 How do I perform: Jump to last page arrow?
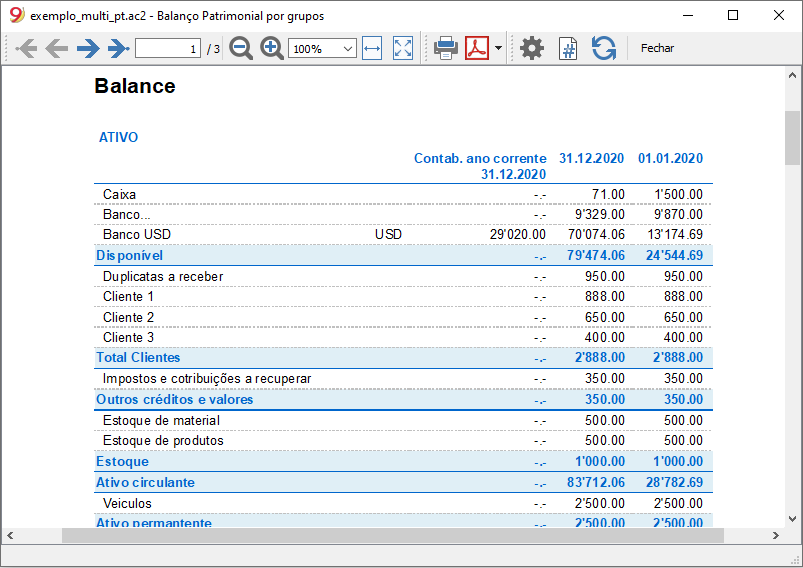(x=118, y=49)
